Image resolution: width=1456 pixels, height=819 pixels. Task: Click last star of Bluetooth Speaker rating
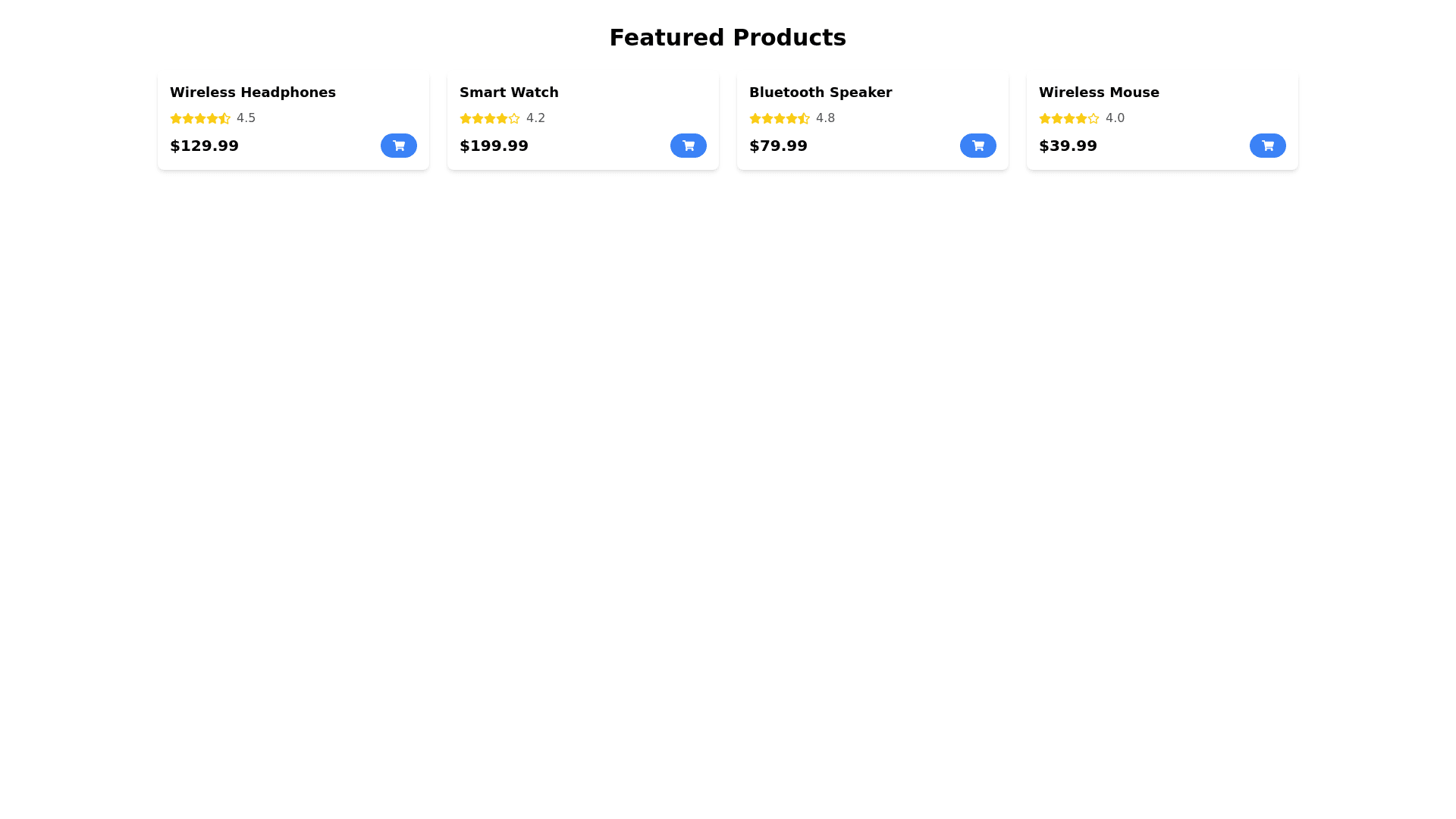[x=804, y=118]
